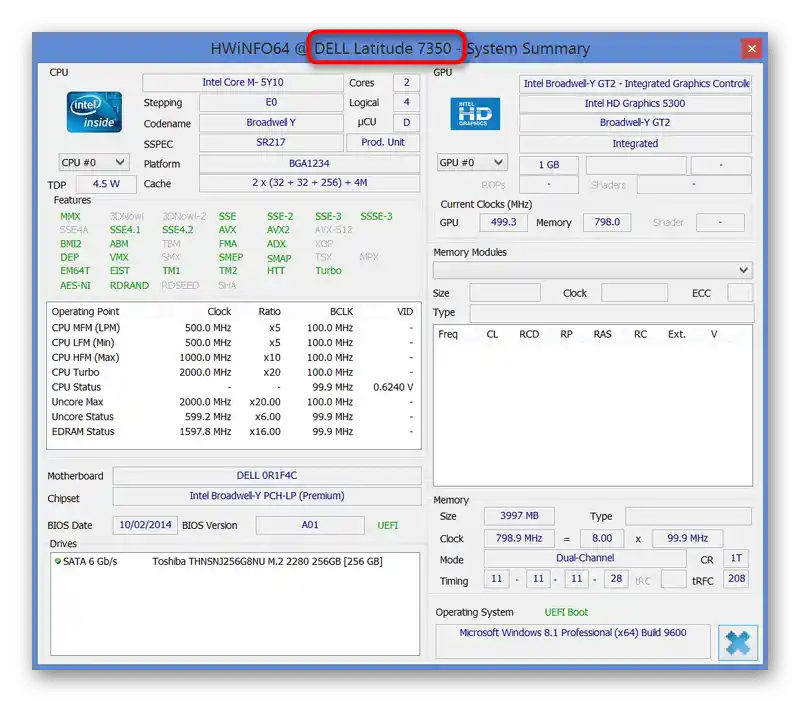Click the memory size 3997 MB field
800x702 pixels.
519,516
